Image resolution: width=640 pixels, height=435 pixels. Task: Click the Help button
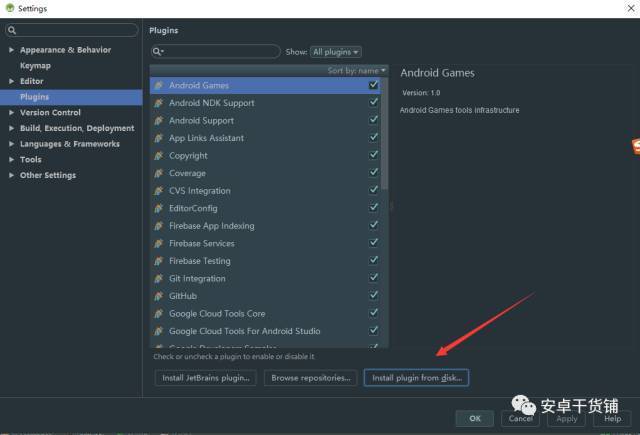pos(612,419)
